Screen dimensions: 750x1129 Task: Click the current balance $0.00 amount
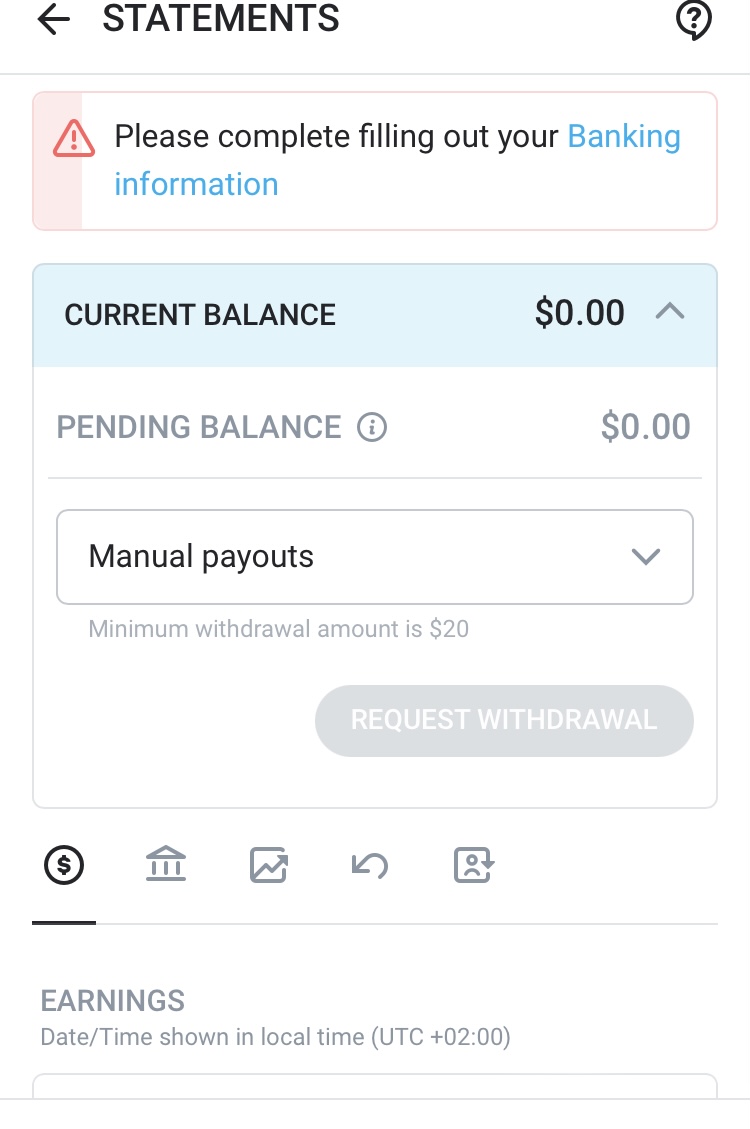coord(580,313)
